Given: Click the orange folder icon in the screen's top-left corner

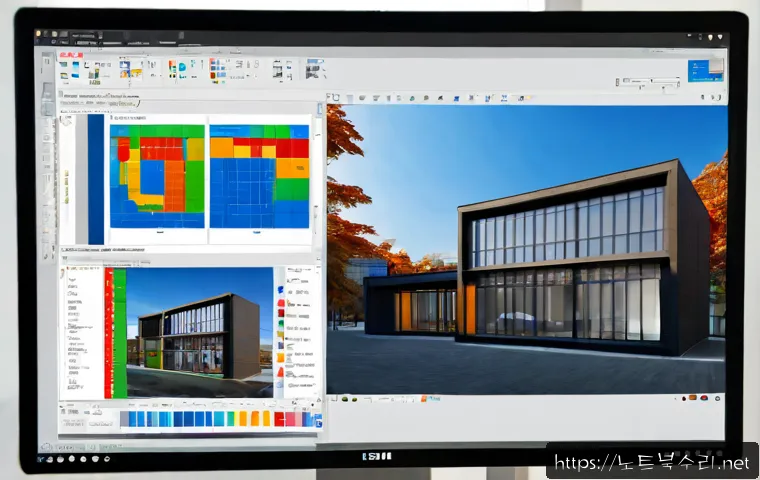Looking at the screenshot, I should click(x=38, y=34).
